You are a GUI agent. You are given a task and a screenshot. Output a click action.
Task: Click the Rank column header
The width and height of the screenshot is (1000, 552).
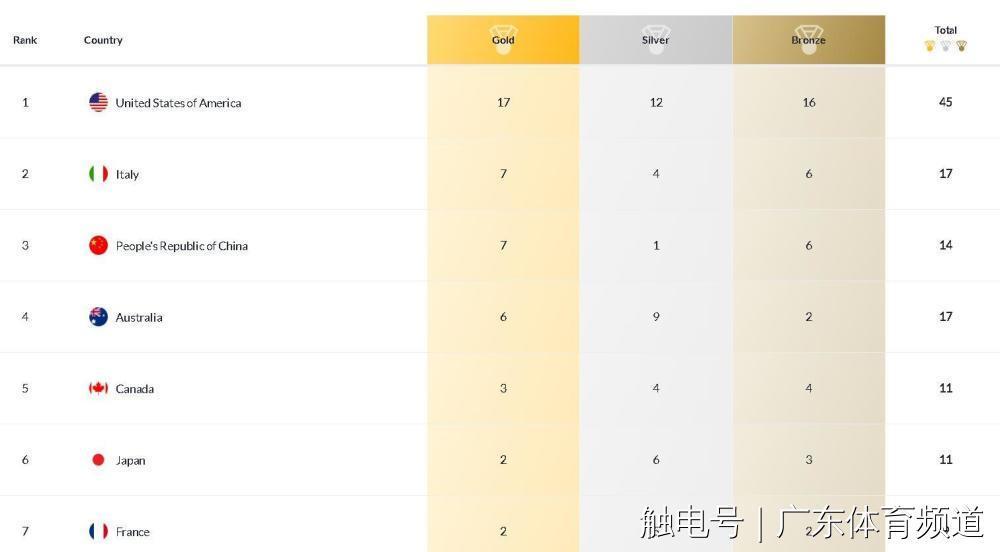point(25,40)
